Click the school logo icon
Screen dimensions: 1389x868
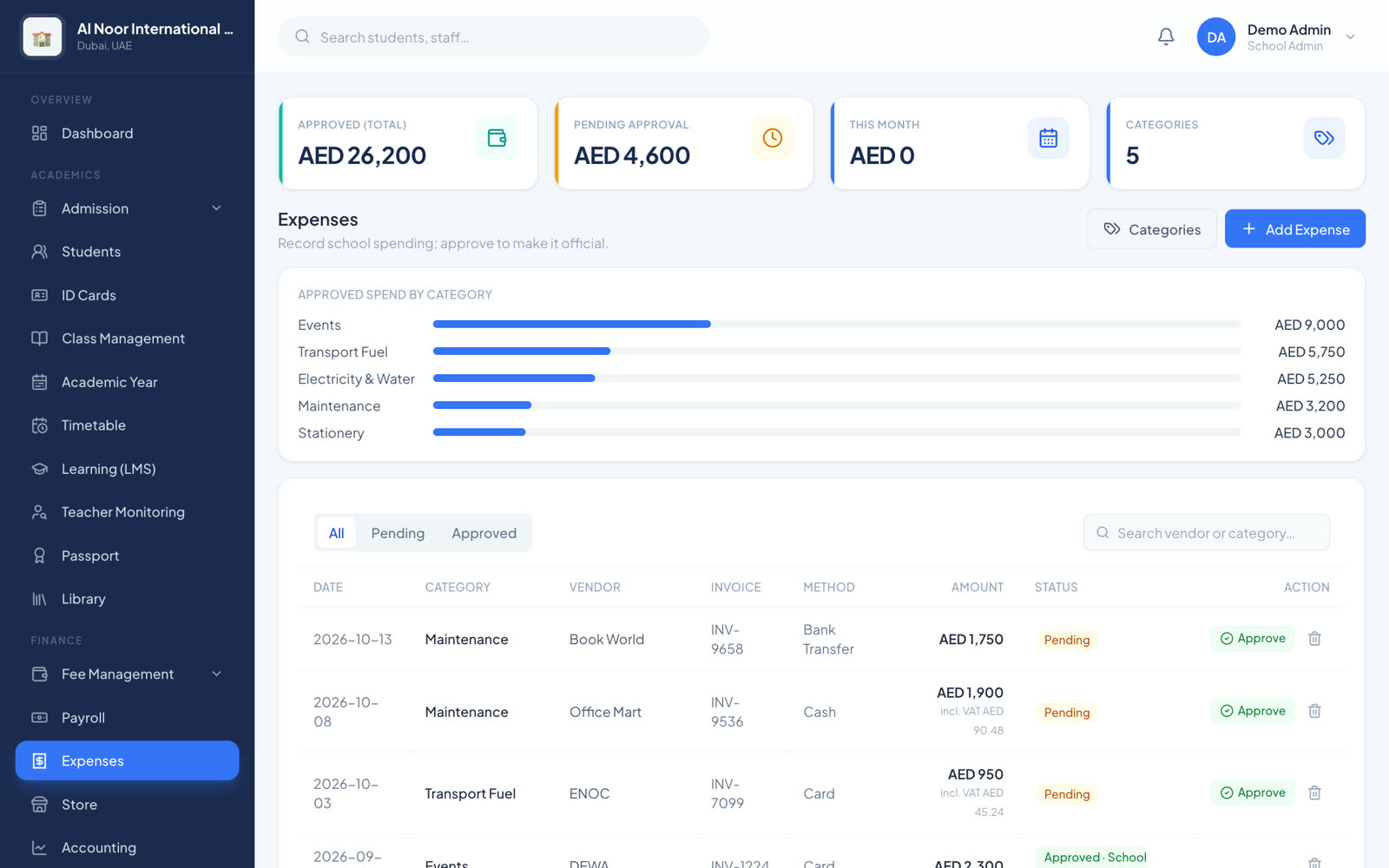pyautogui.click(x=42, y=36)
